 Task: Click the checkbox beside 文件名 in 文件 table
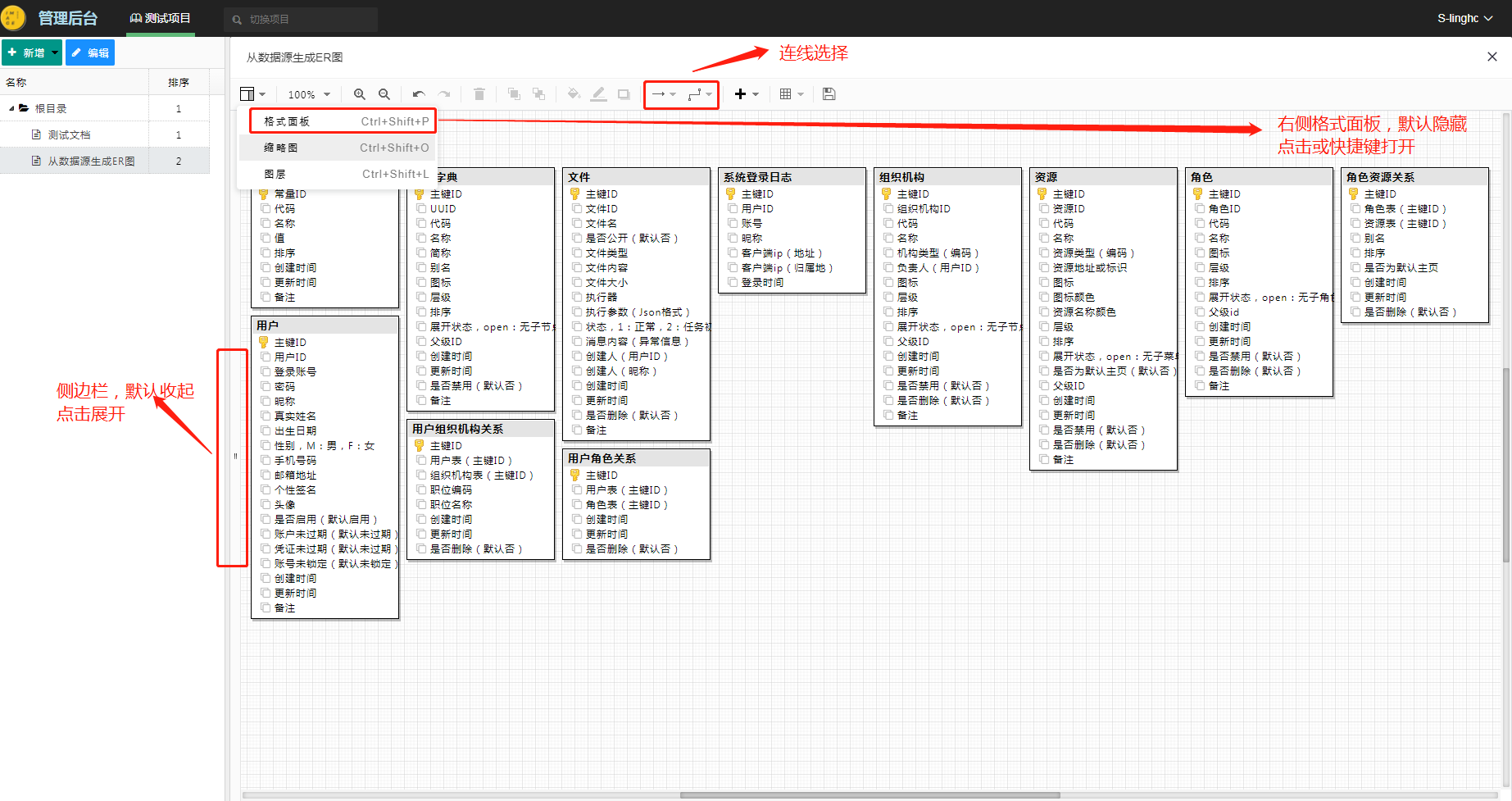pos(577,224)
